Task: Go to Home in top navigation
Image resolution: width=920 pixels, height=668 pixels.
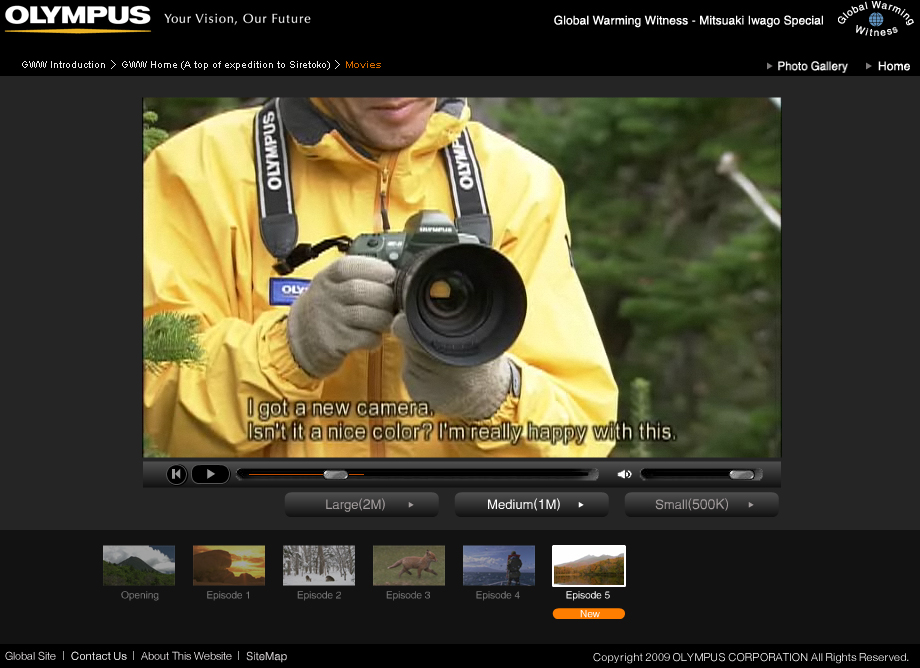Action: [x=893, y=66]
